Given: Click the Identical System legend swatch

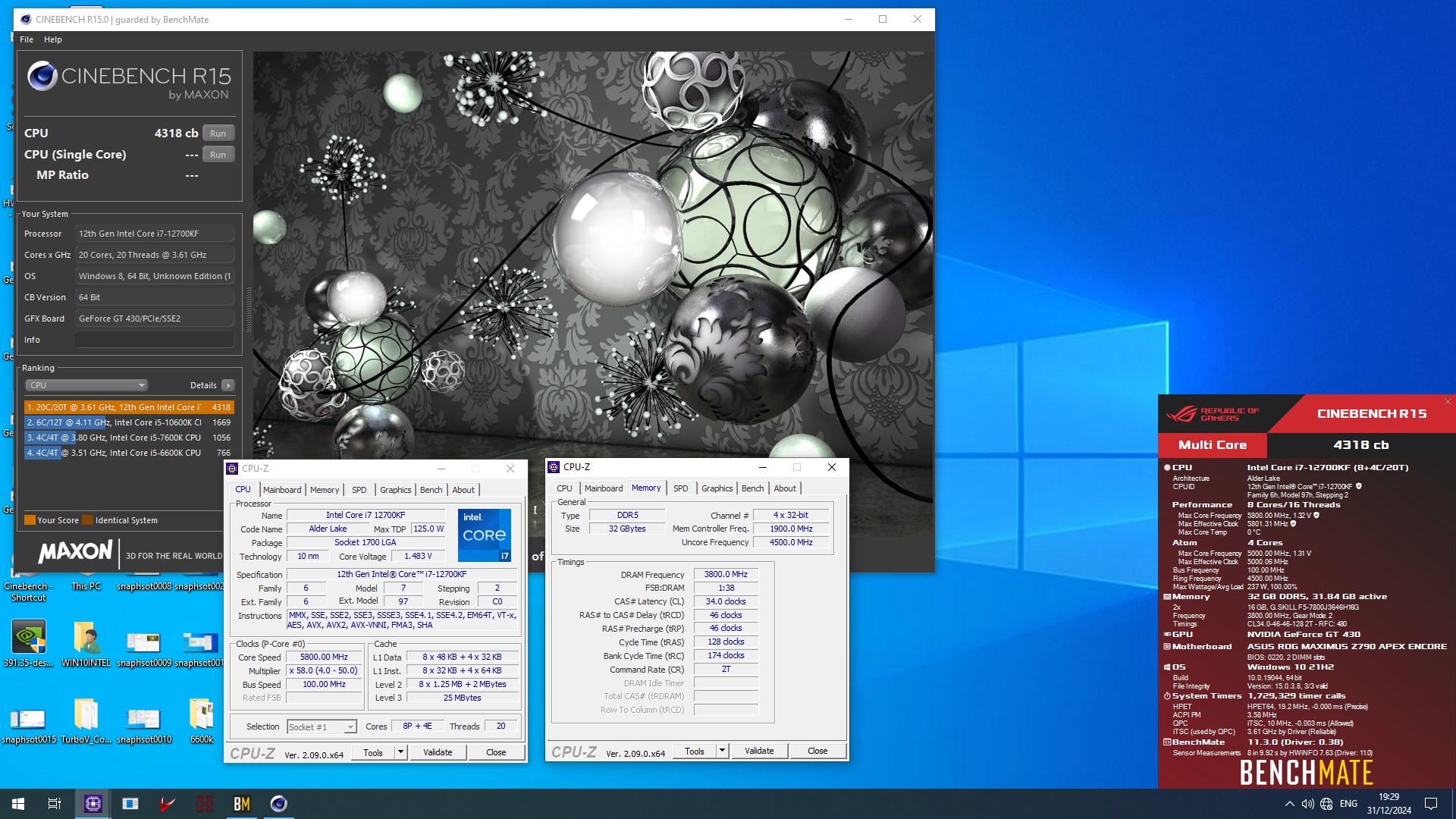Looking at the screenshot, I should click(x=87, y=520).
